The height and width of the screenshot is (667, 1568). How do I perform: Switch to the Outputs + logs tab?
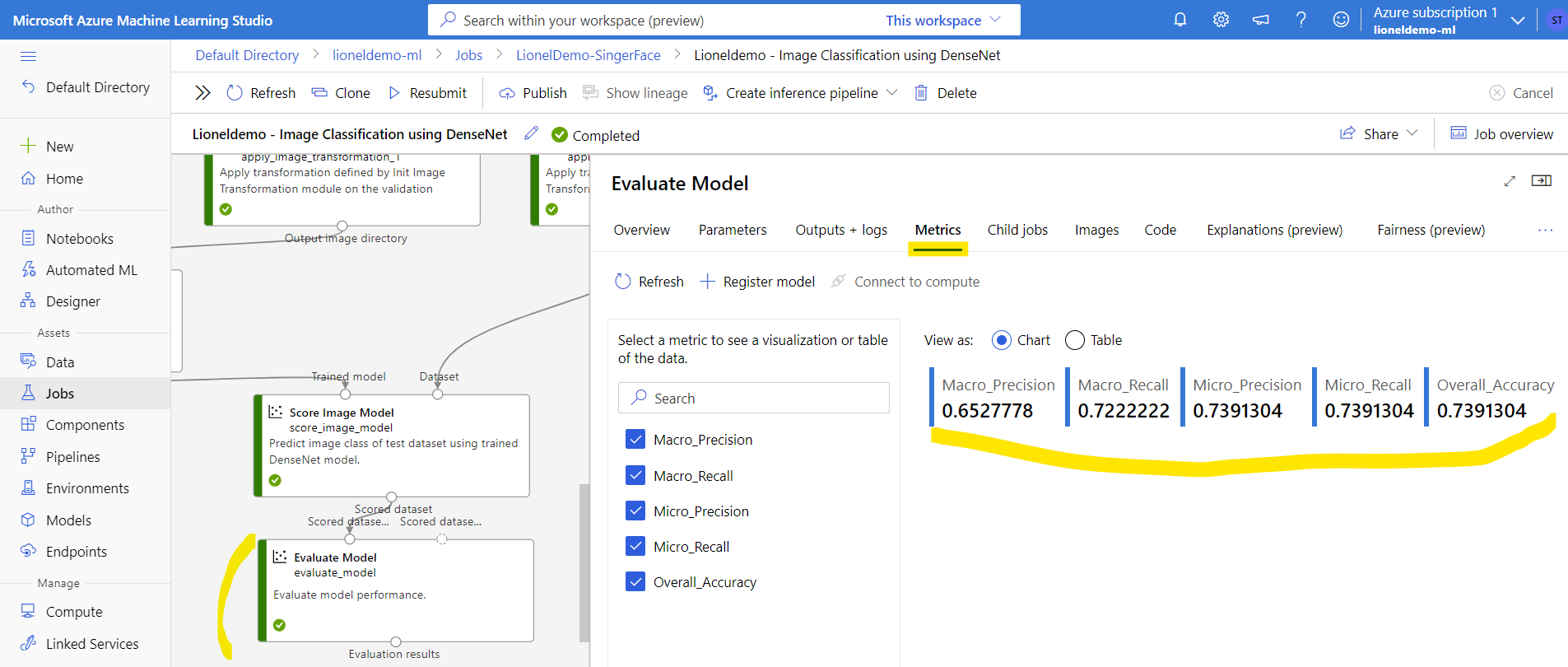841,230
